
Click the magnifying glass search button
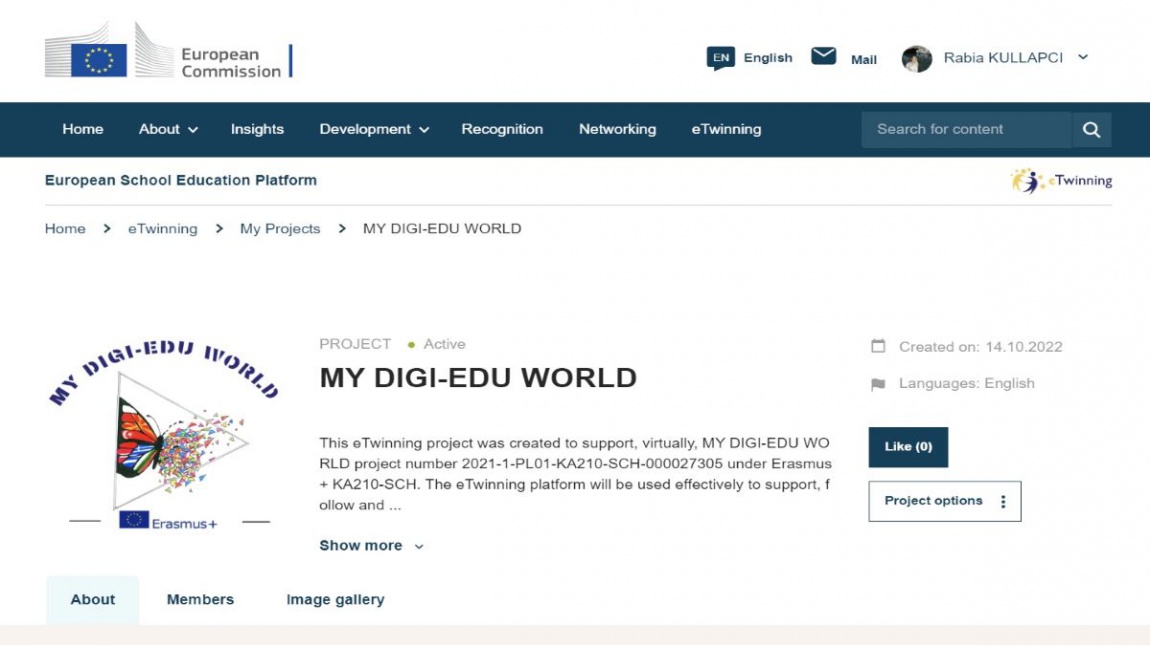click(x=1091, y=129)
